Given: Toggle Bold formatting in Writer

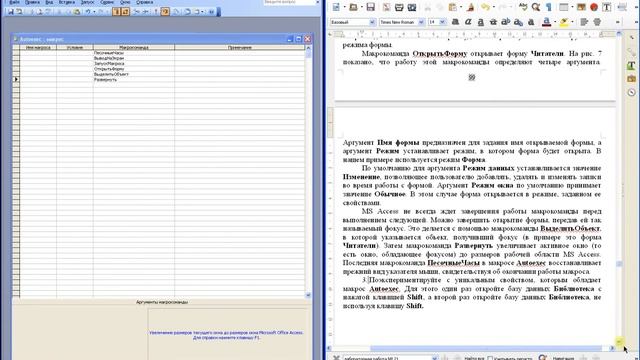Looking at the screenshot, I should tap(455, 22).
